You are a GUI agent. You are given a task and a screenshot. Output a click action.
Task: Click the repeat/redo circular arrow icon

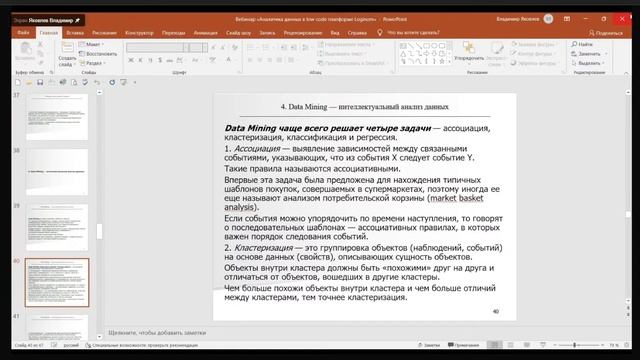[x=112, y=82]
